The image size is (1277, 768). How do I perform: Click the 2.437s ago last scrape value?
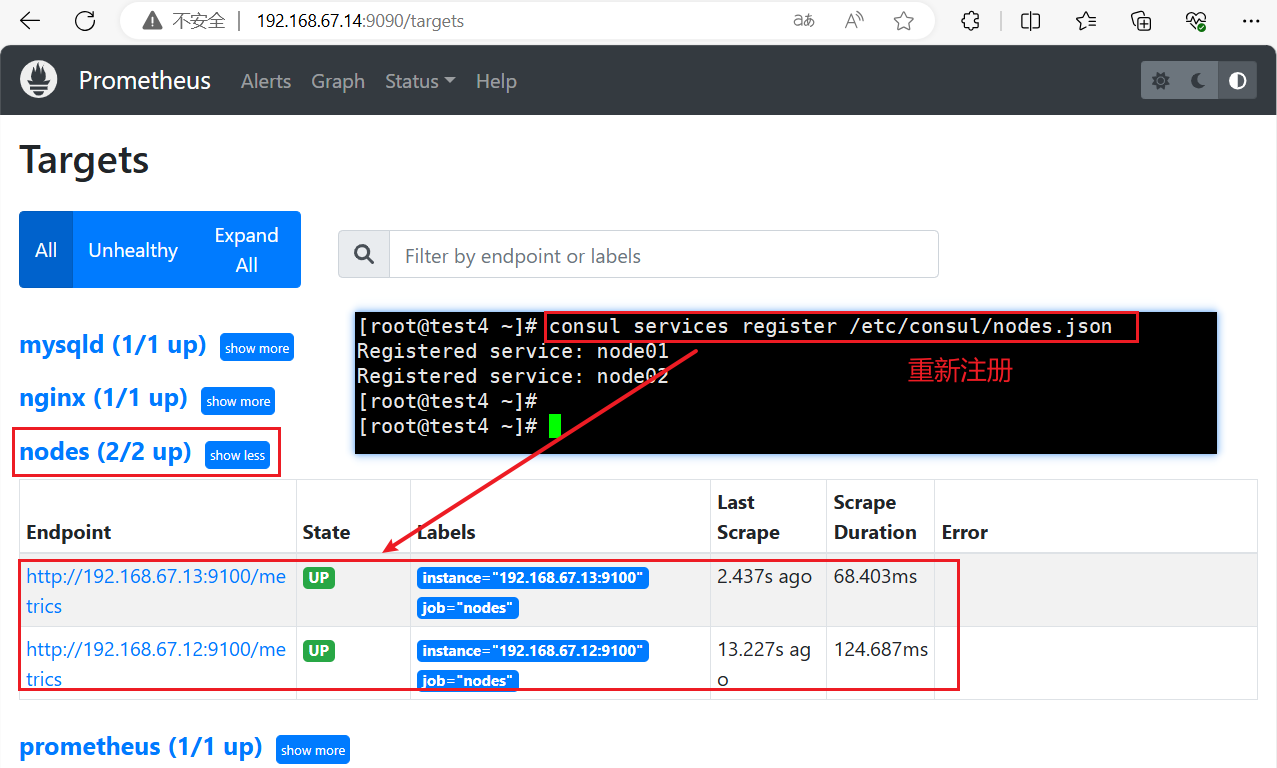pos(765,576)
